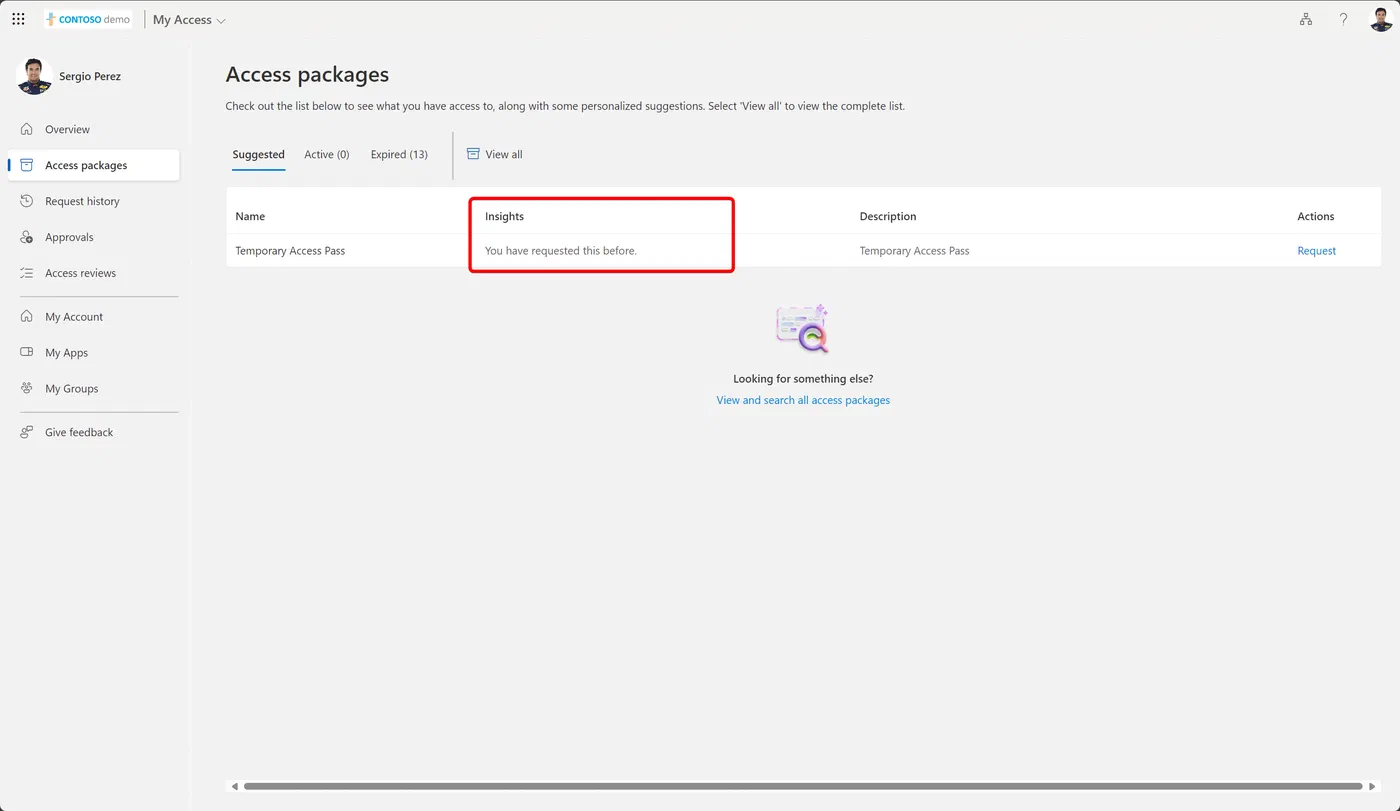1400x811 pixels.
Task: Click the Overview home icon
Action: (x=27, y=129)
